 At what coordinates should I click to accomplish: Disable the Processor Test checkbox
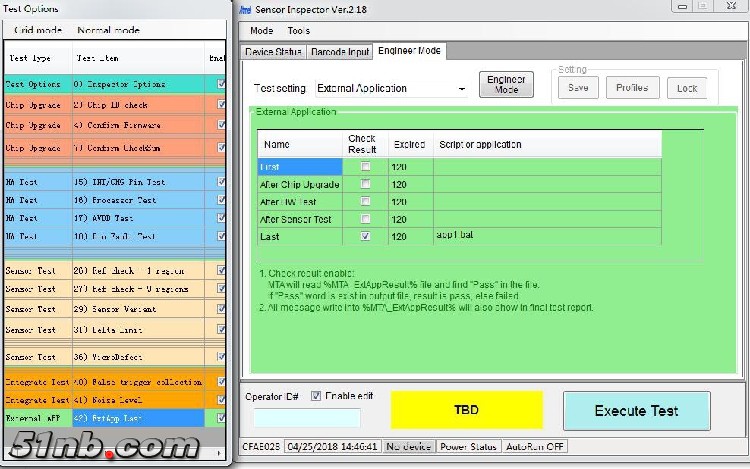coord(221,200)
